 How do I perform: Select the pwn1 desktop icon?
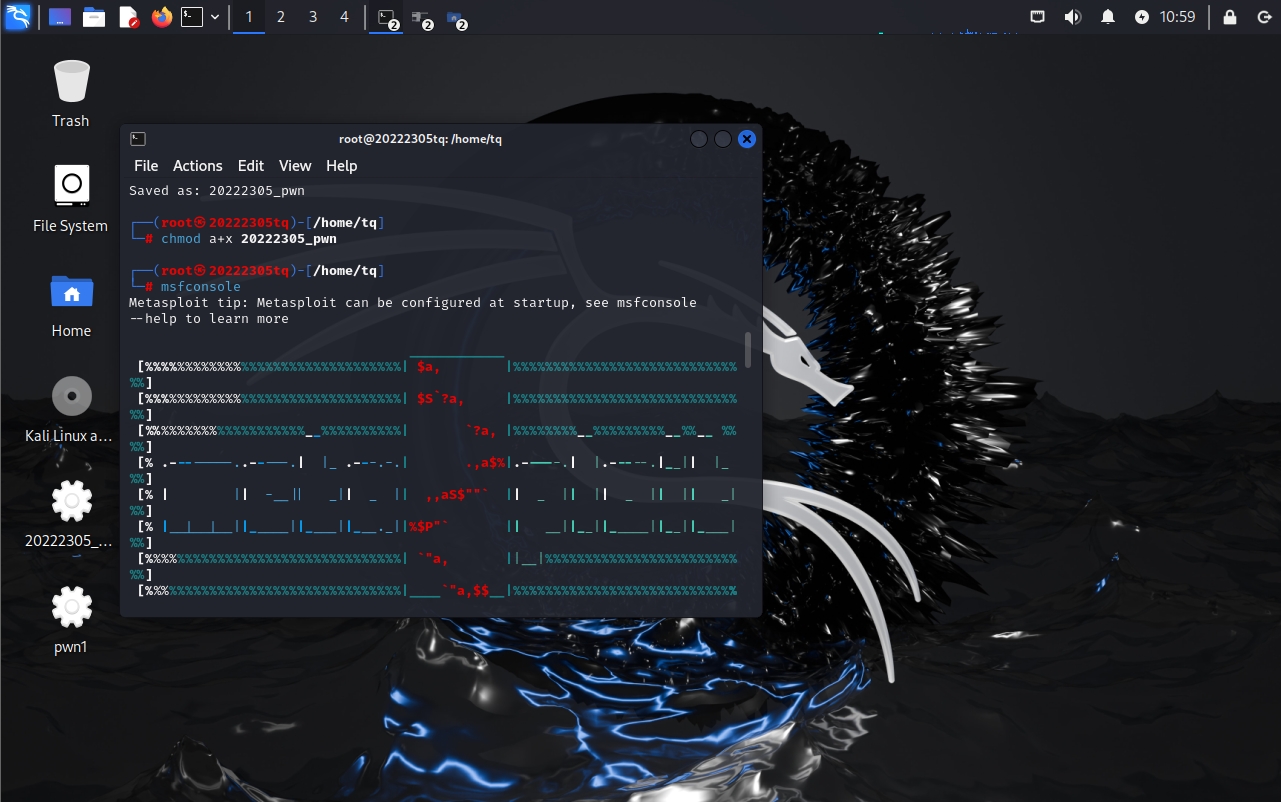point(71,620)
